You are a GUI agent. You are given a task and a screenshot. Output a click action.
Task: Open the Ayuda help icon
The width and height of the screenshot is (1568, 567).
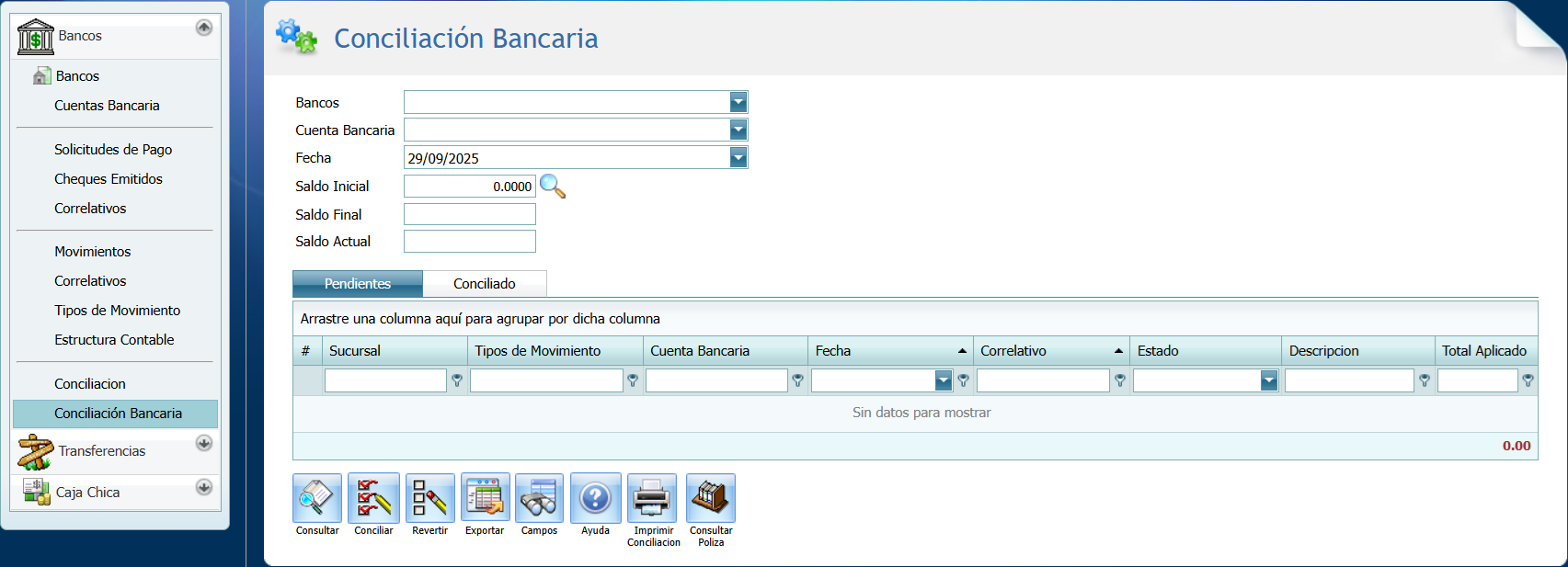(595, 499)
